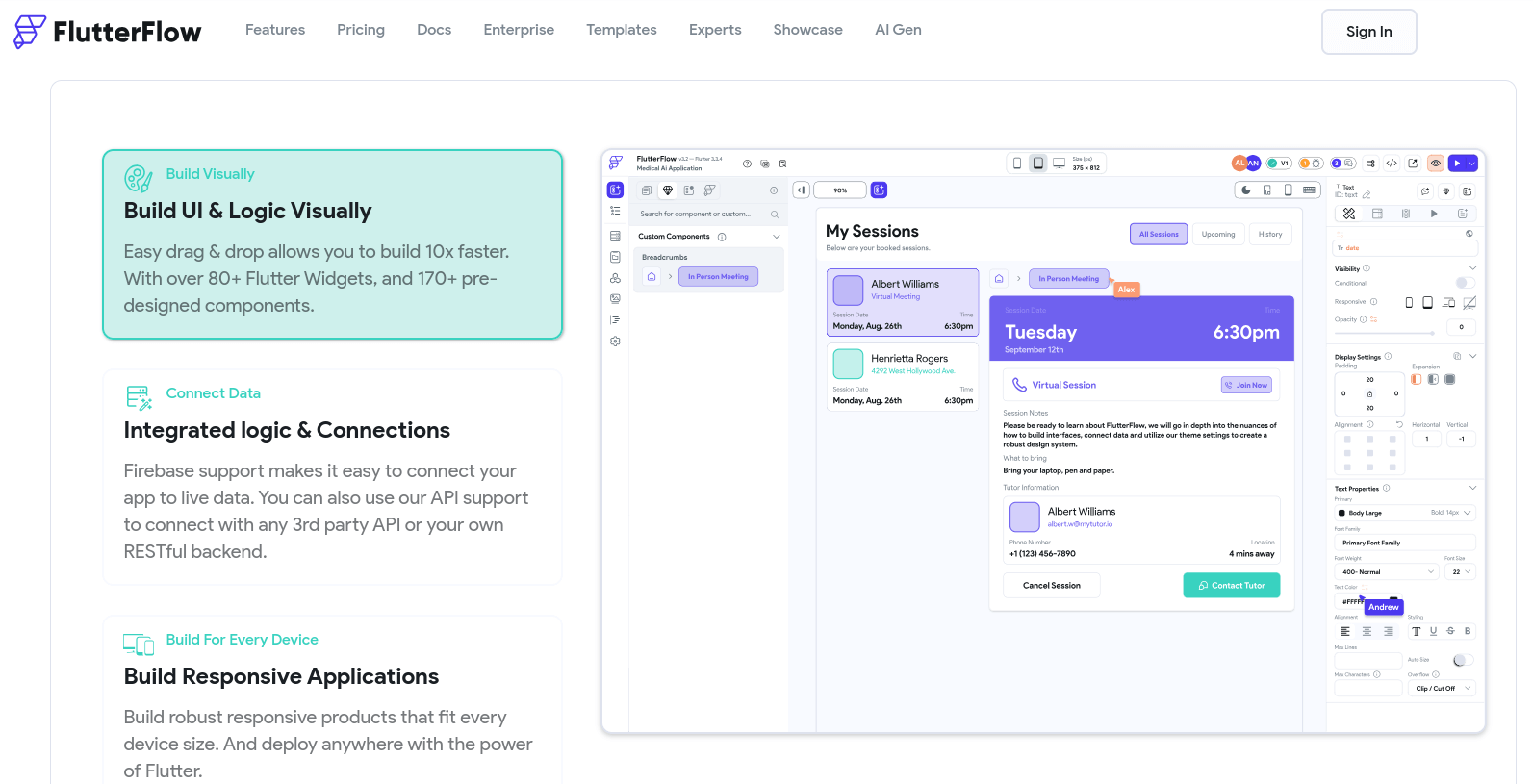1533x784 pixels.
Task: Click the view code icon in the top toolbar
Action: (x=1392, y=164)
